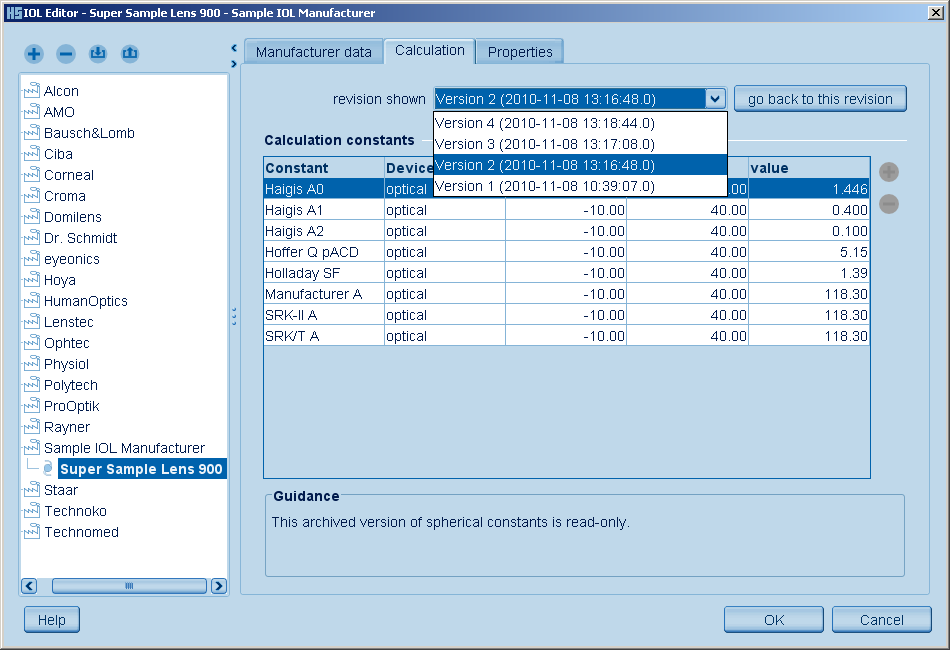This screenshot has width=950, height=650.
Task: Select the Holladay SF row in the table
Action: pyautogui.click(x=323, y=273)
